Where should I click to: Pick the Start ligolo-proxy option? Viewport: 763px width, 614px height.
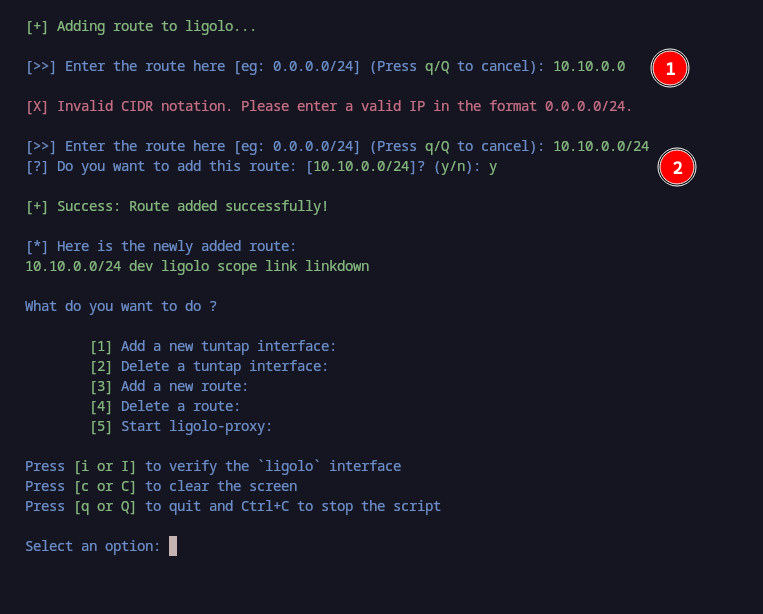(181, 426)
